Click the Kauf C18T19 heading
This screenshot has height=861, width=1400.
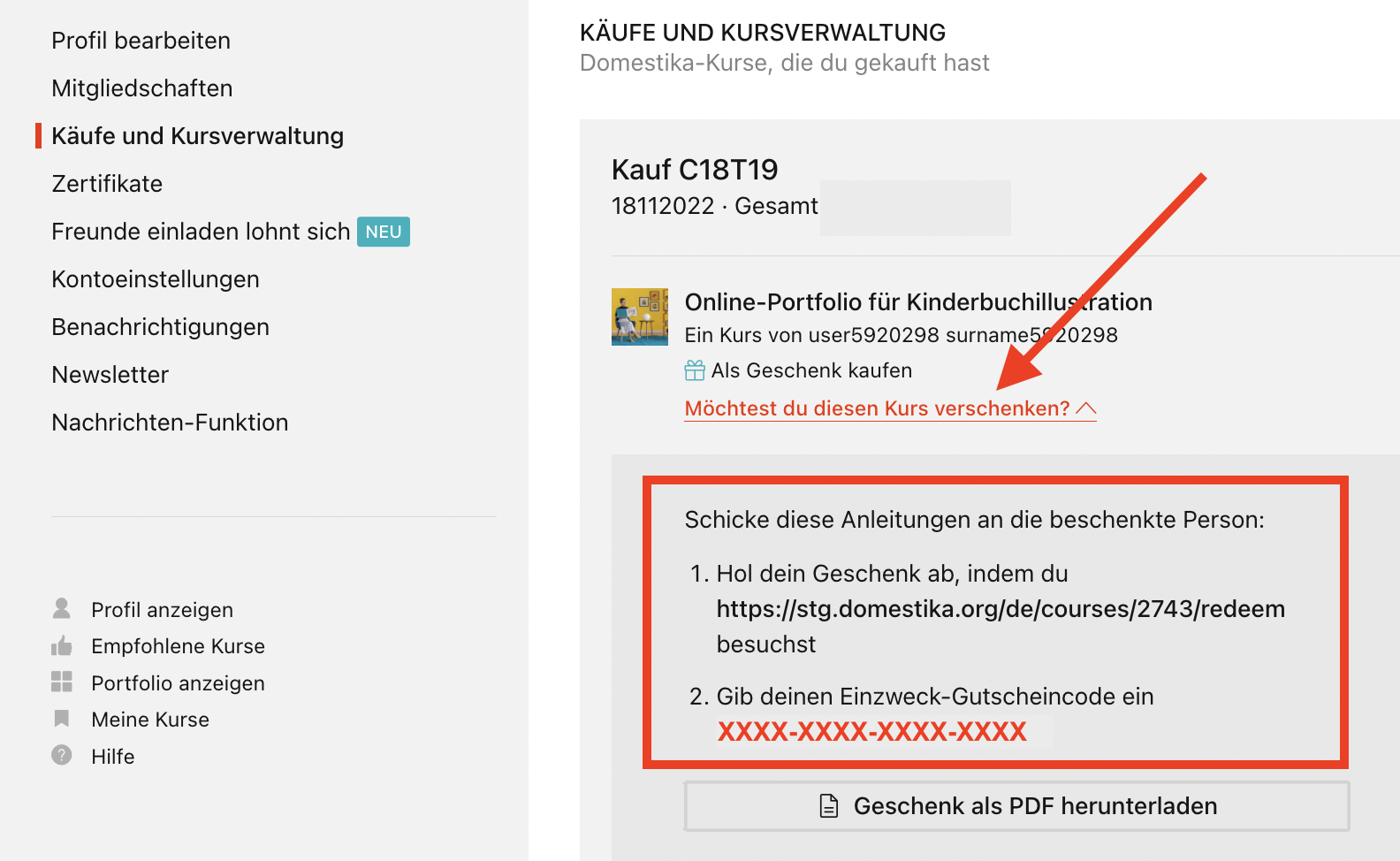coord(695,170)
